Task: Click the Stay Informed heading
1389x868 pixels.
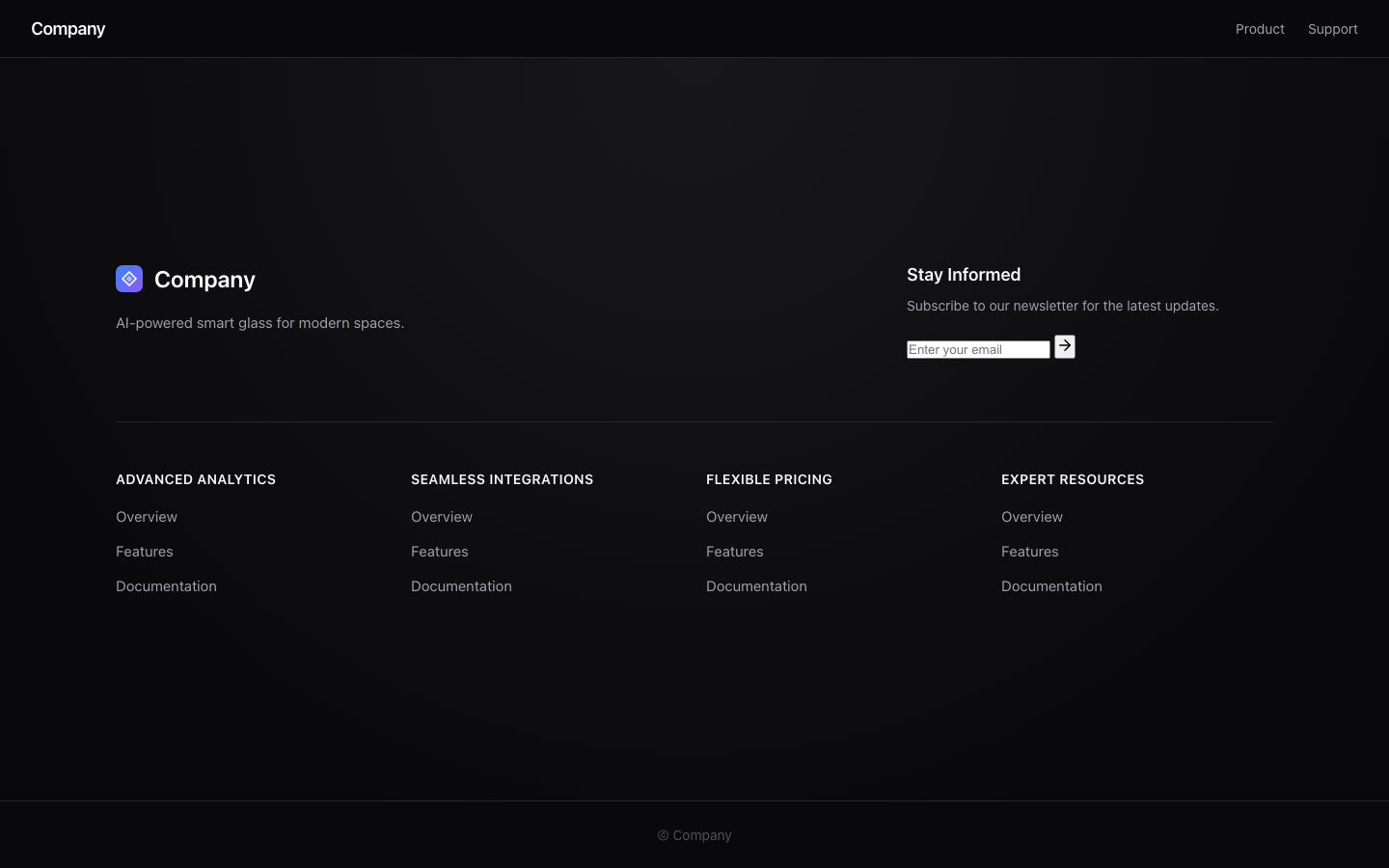Action: [964, 275]
